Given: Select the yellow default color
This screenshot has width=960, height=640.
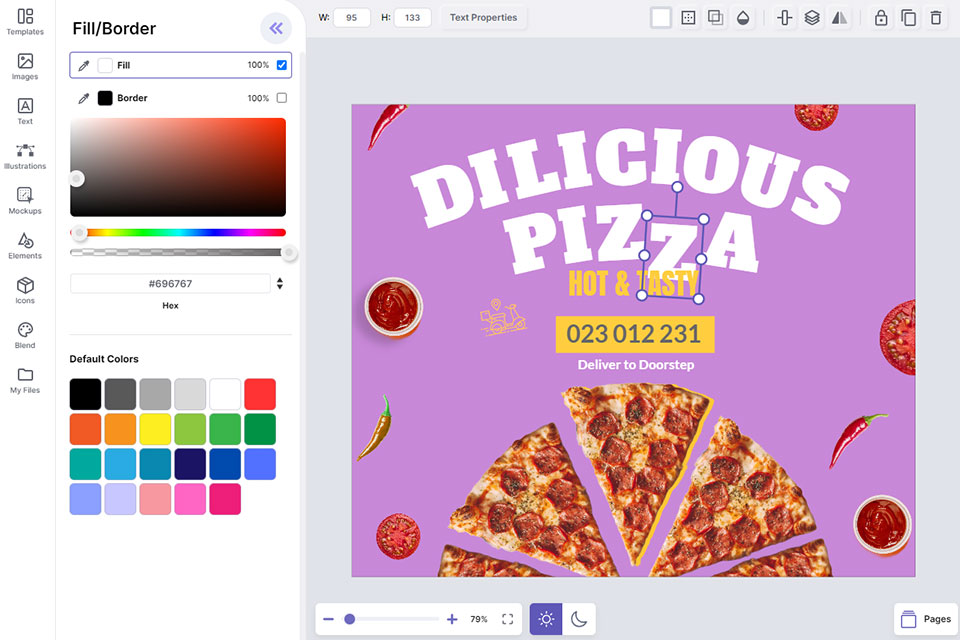Looking at the screenshot, I should point(155,429).
